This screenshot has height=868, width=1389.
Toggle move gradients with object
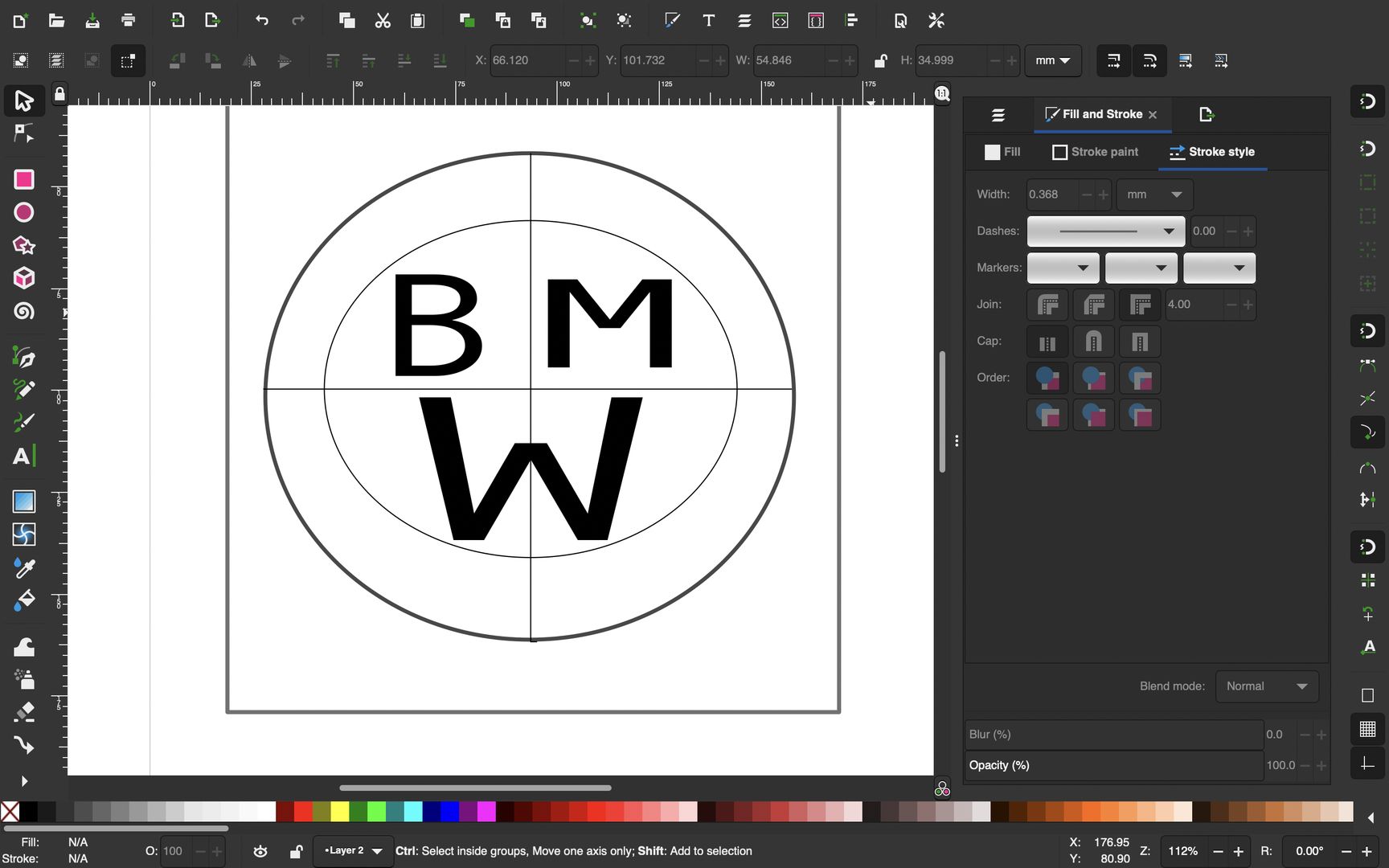1186,60
